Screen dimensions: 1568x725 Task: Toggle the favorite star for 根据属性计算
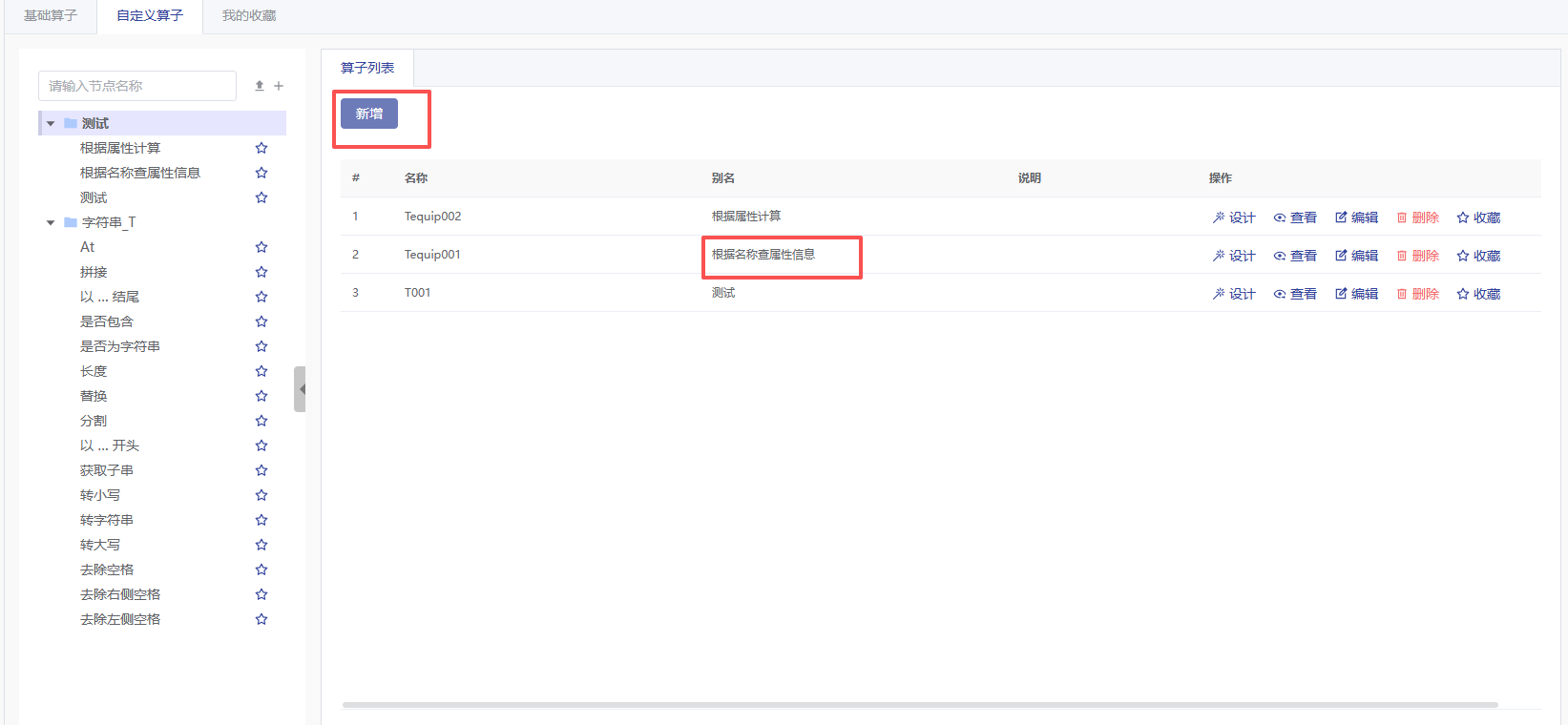click(261, 148)
